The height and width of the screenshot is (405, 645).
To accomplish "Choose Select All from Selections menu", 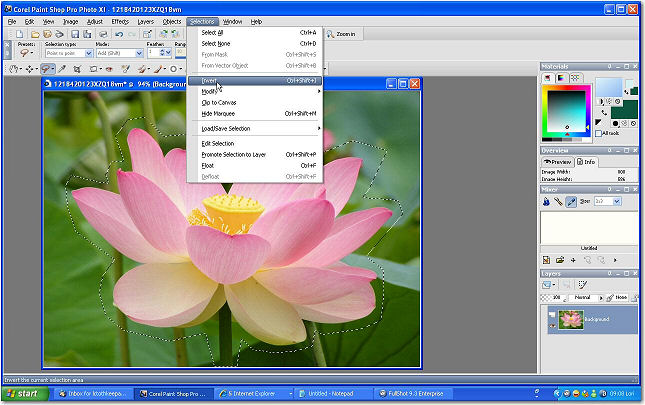I will point(255,32).
